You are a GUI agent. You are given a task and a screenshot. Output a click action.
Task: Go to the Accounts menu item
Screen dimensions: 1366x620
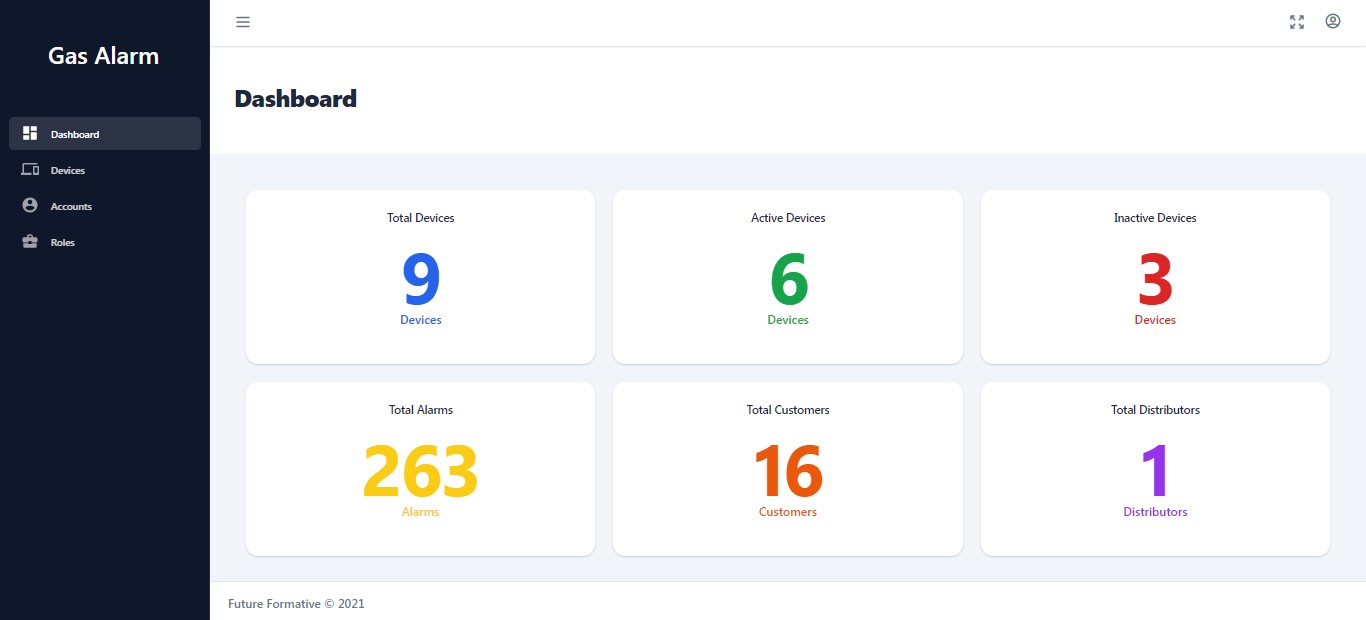point(71,207)
